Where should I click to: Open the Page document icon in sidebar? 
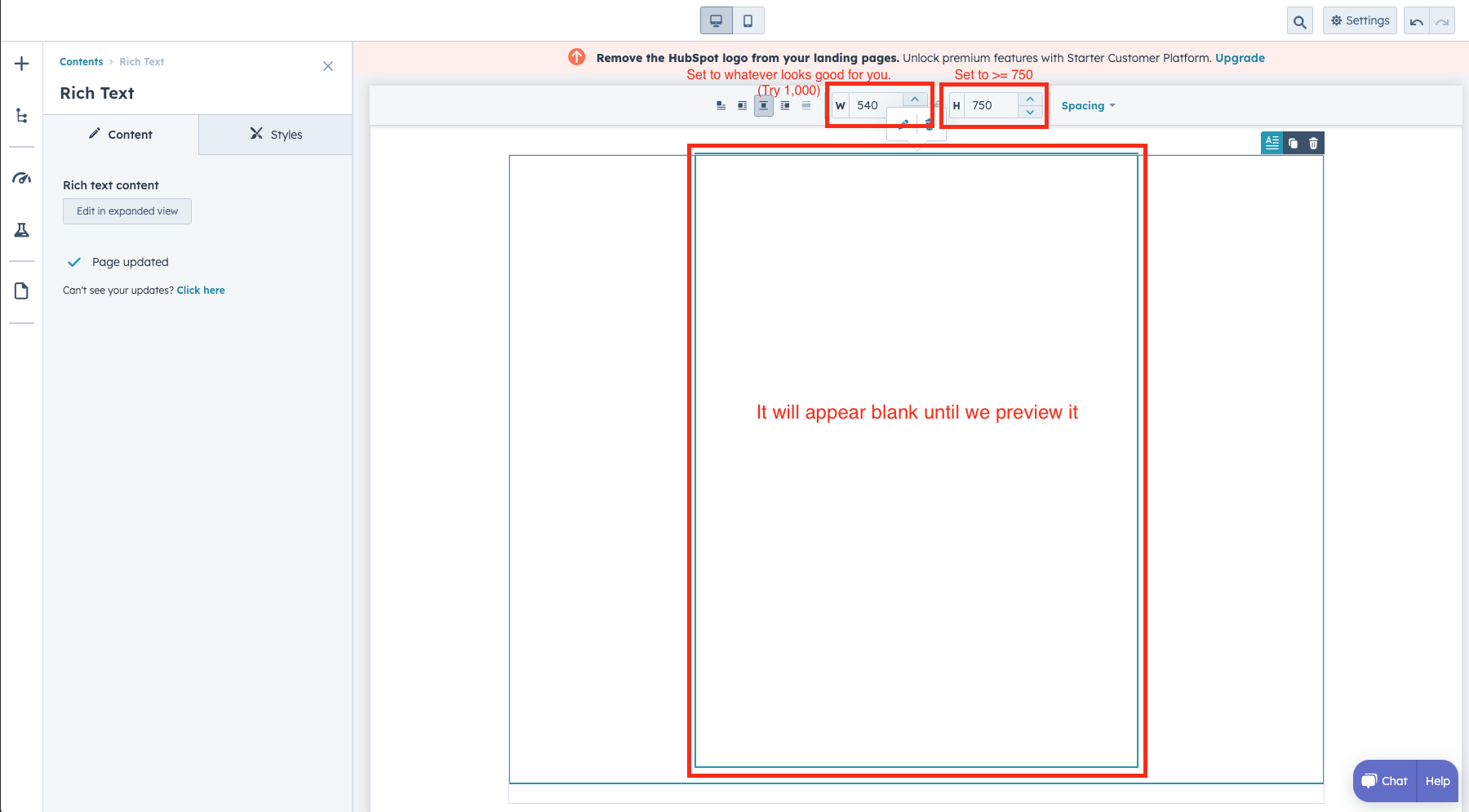[x=21, y=291]
